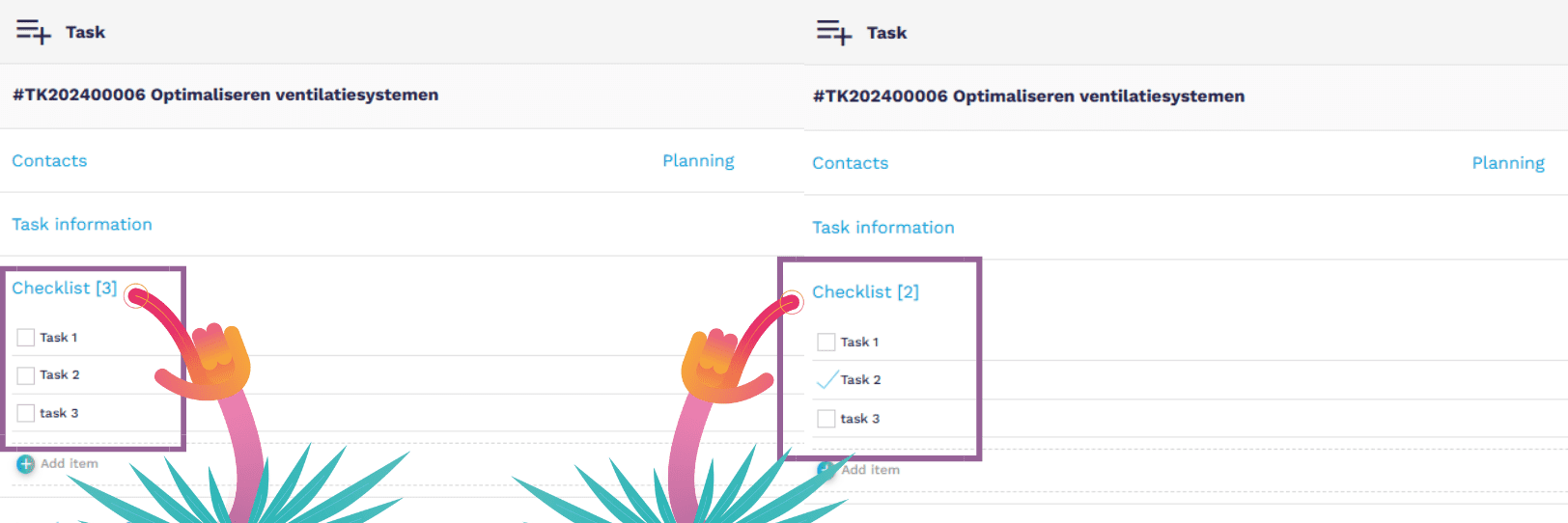
Task: Expand Task information in the right panel
Action: pos(882,228)
